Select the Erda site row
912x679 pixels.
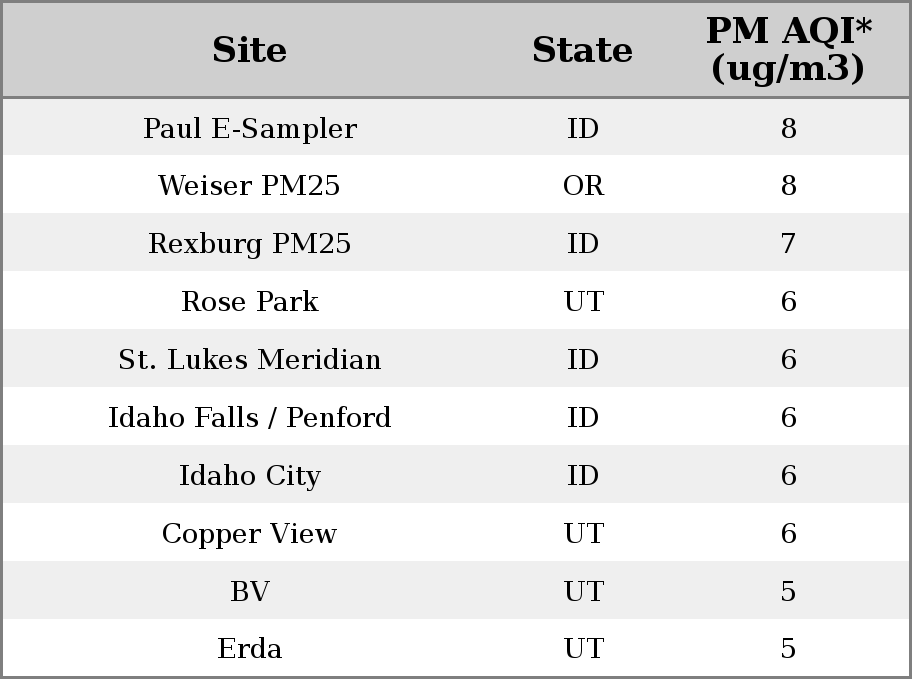(456, 648)
